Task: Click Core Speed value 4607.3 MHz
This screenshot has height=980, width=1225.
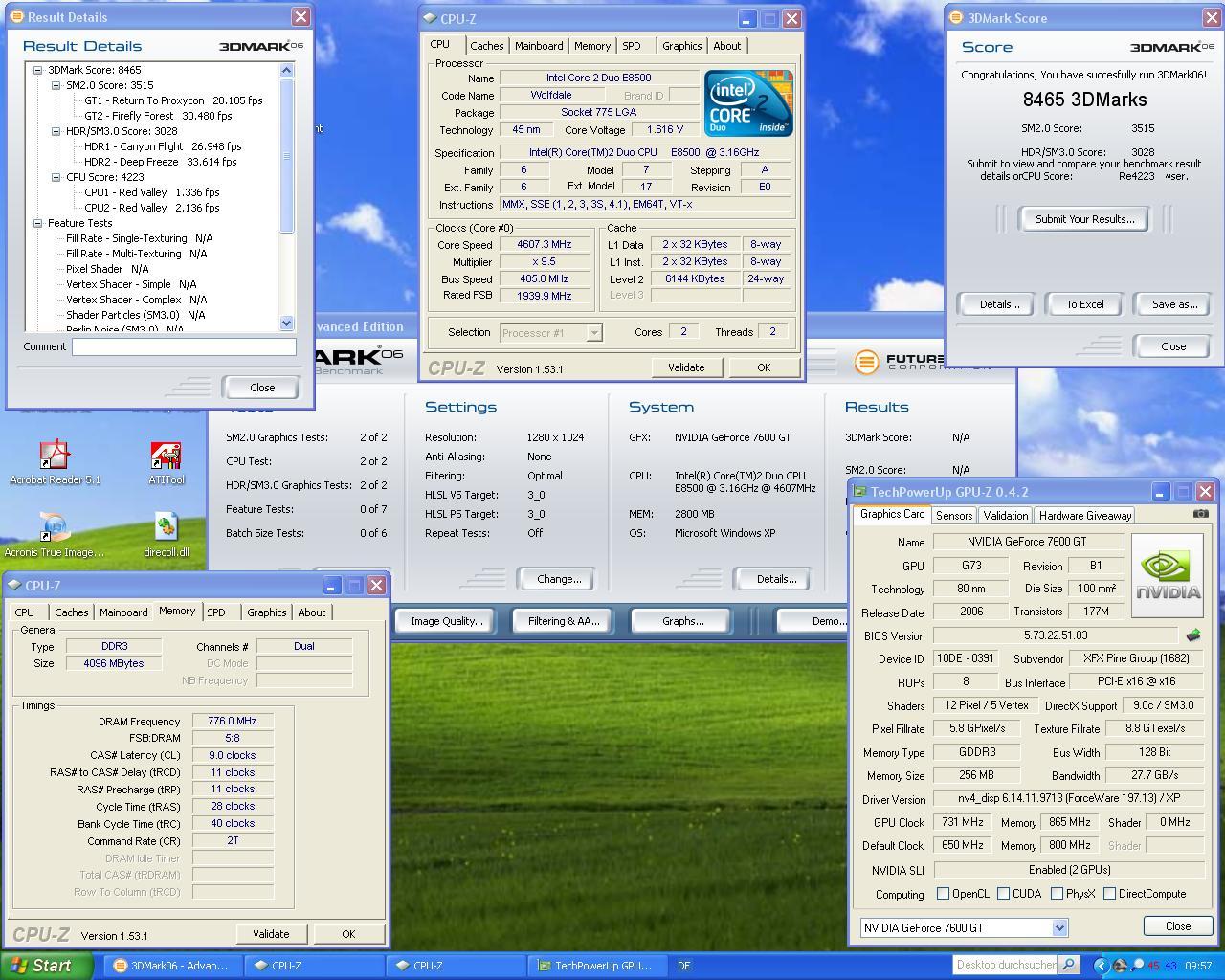Action: tap(544, 245)
